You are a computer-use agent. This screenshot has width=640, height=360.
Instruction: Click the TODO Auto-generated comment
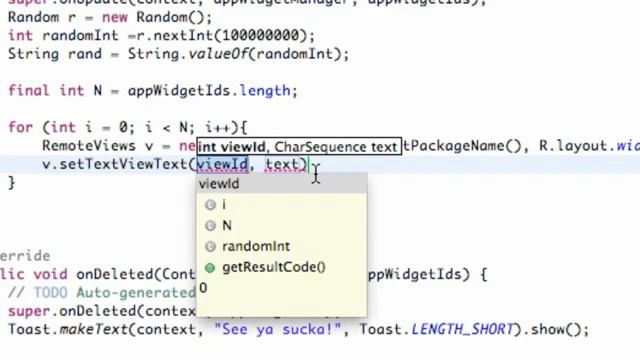coord(102,293)
